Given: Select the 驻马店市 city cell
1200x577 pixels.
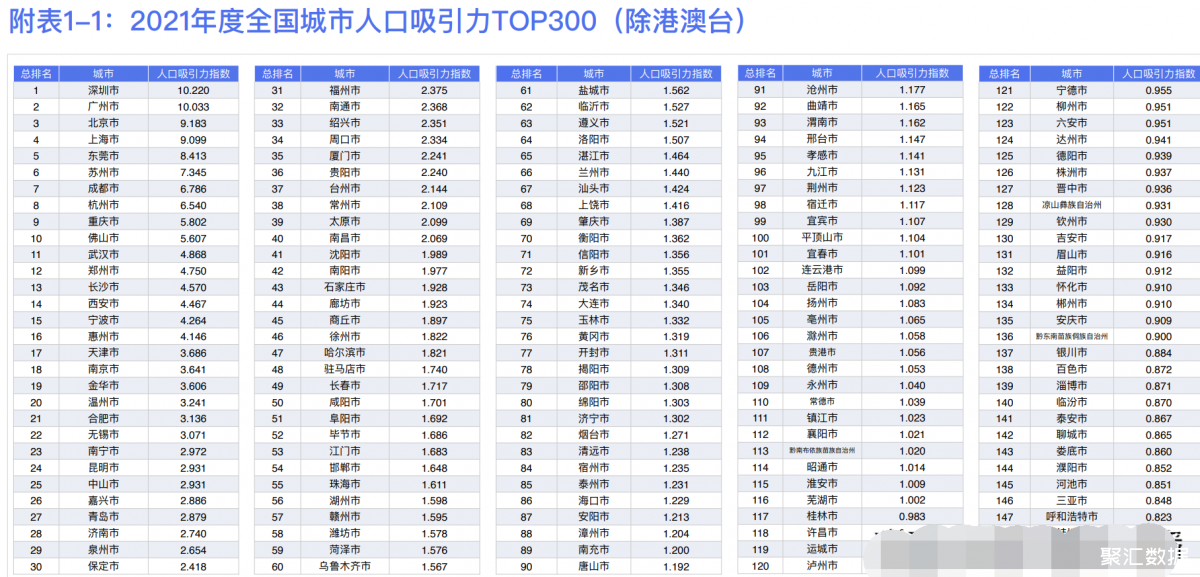Looking at the screenshot, I should 344,369.
